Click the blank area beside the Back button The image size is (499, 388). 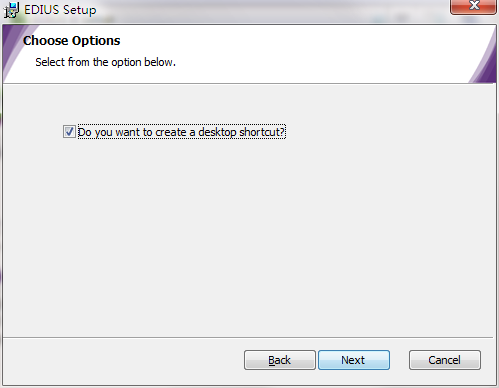pyautogui.click(x=123, y=360)
